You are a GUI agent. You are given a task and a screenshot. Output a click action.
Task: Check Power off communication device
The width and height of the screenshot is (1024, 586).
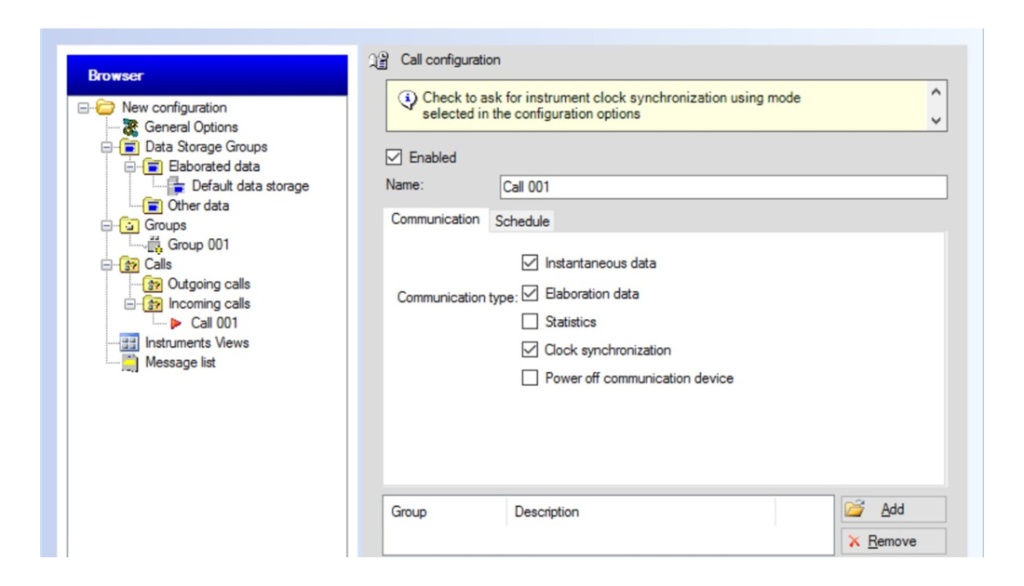530,378
